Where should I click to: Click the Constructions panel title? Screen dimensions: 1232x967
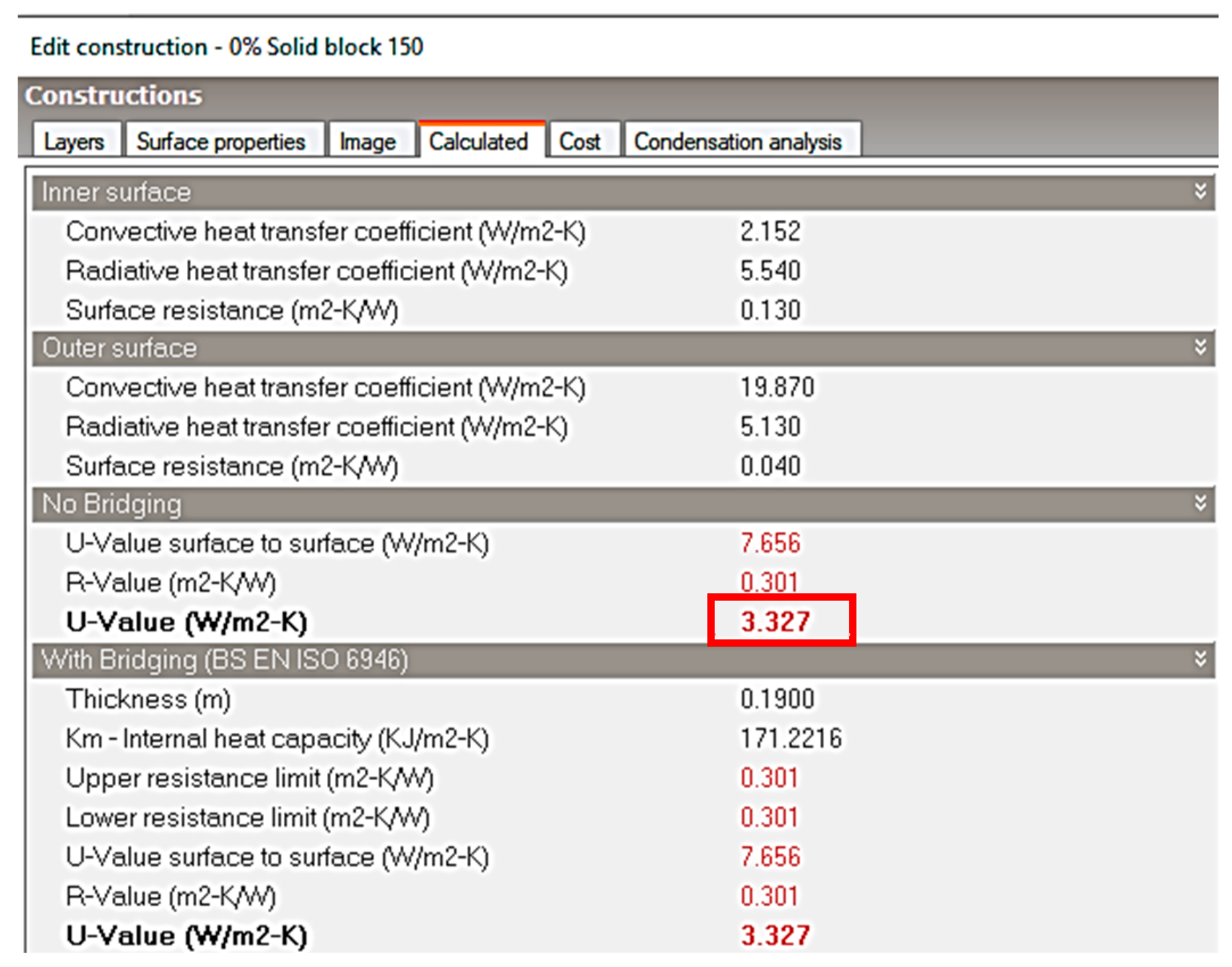pos(113,96)
